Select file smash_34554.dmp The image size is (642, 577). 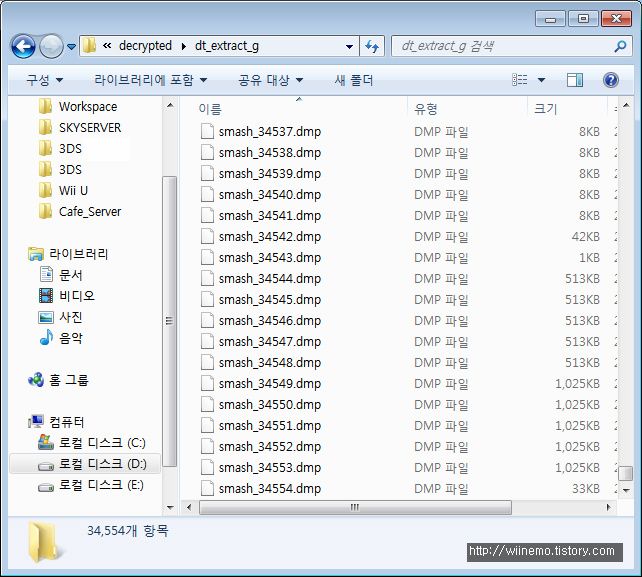[269, 488]
